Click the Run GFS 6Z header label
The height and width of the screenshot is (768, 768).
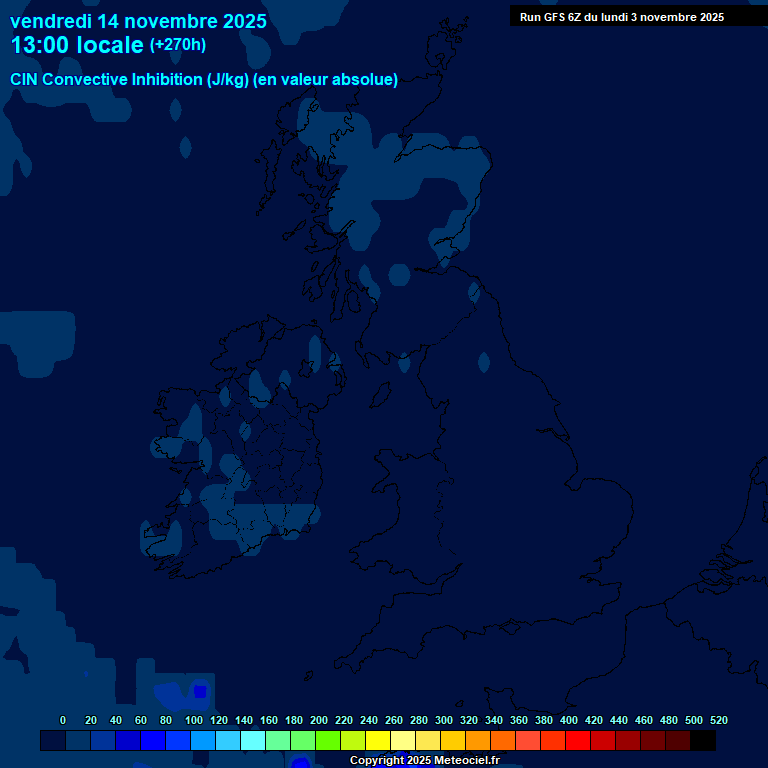[622, 16]
